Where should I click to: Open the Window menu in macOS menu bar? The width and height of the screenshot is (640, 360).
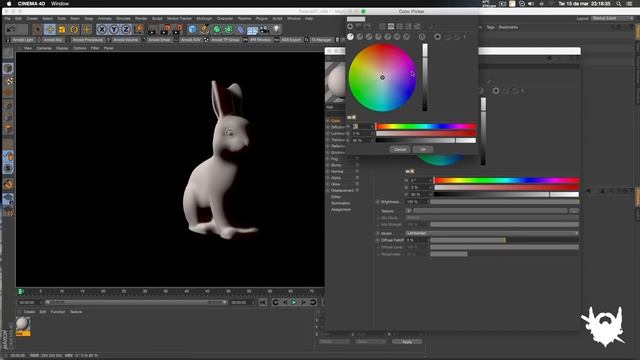[x=60, y=4]
